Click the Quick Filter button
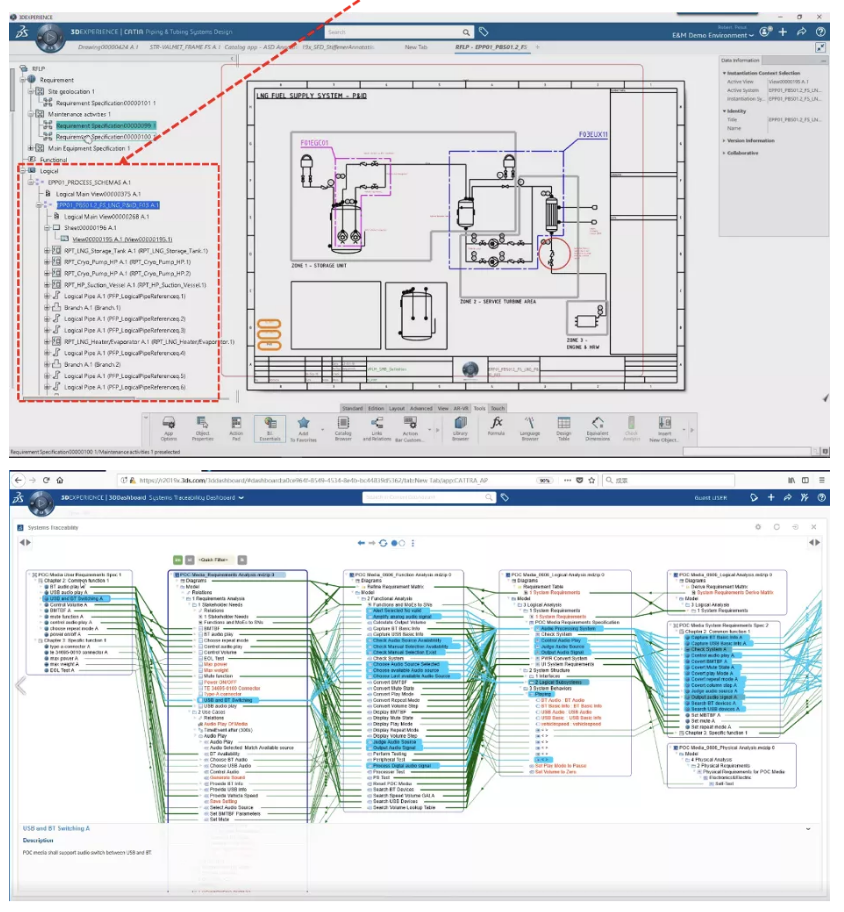This screenshot has height=912, width=844. [x=213, y=560]
